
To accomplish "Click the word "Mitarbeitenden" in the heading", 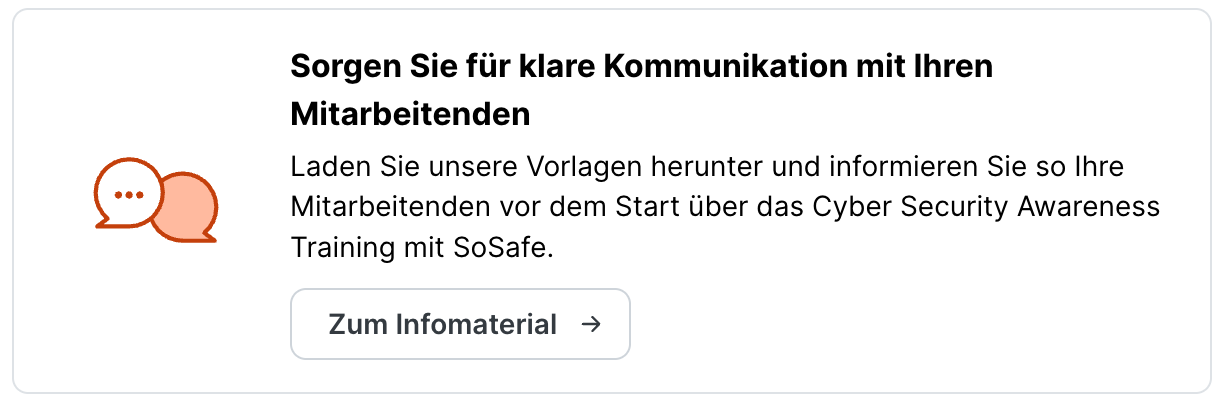I will [410, 114].
